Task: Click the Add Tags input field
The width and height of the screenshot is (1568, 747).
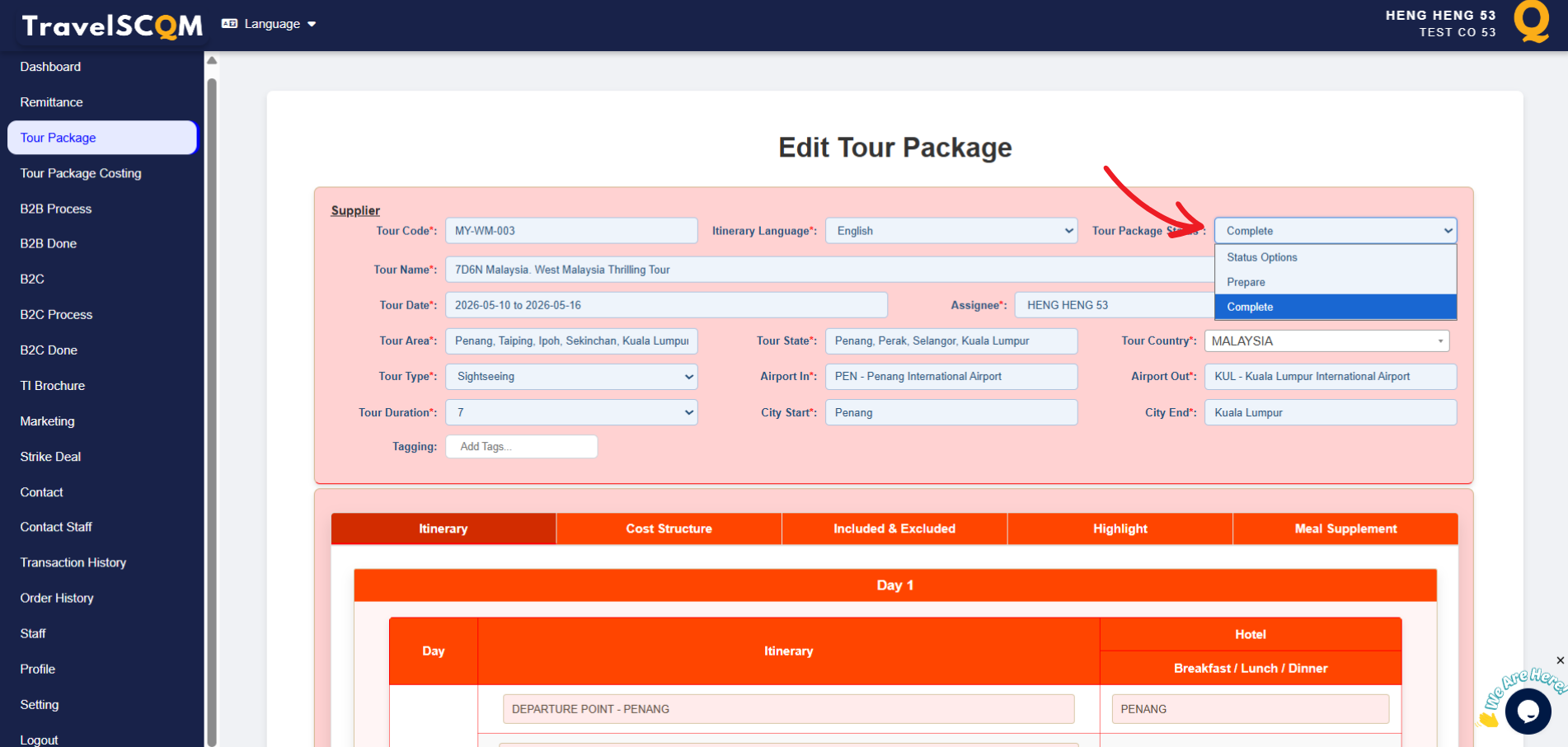Action: coord(521,447)
